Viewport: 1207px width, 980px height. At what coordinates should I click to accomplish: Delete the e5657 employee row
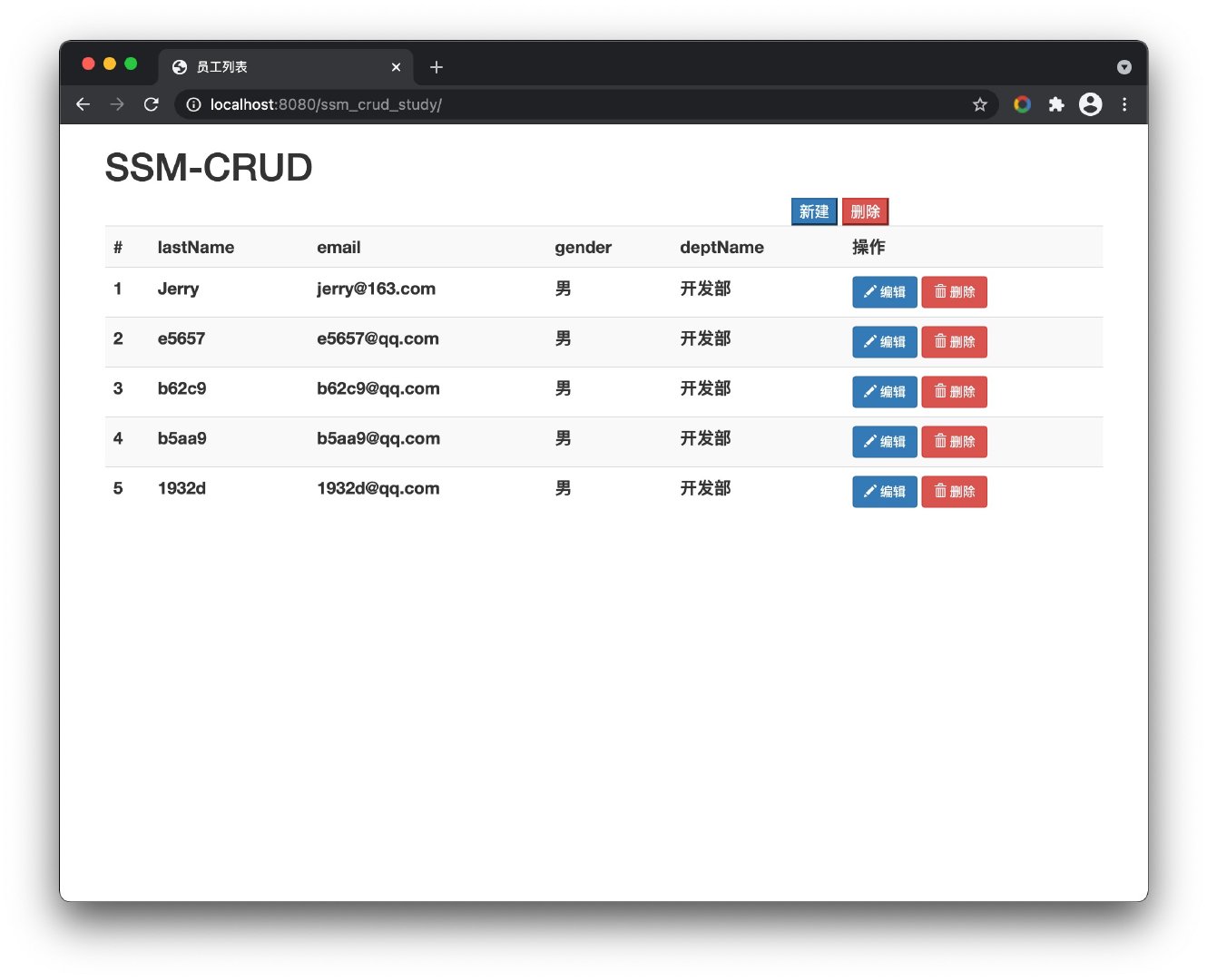[954, 342]
